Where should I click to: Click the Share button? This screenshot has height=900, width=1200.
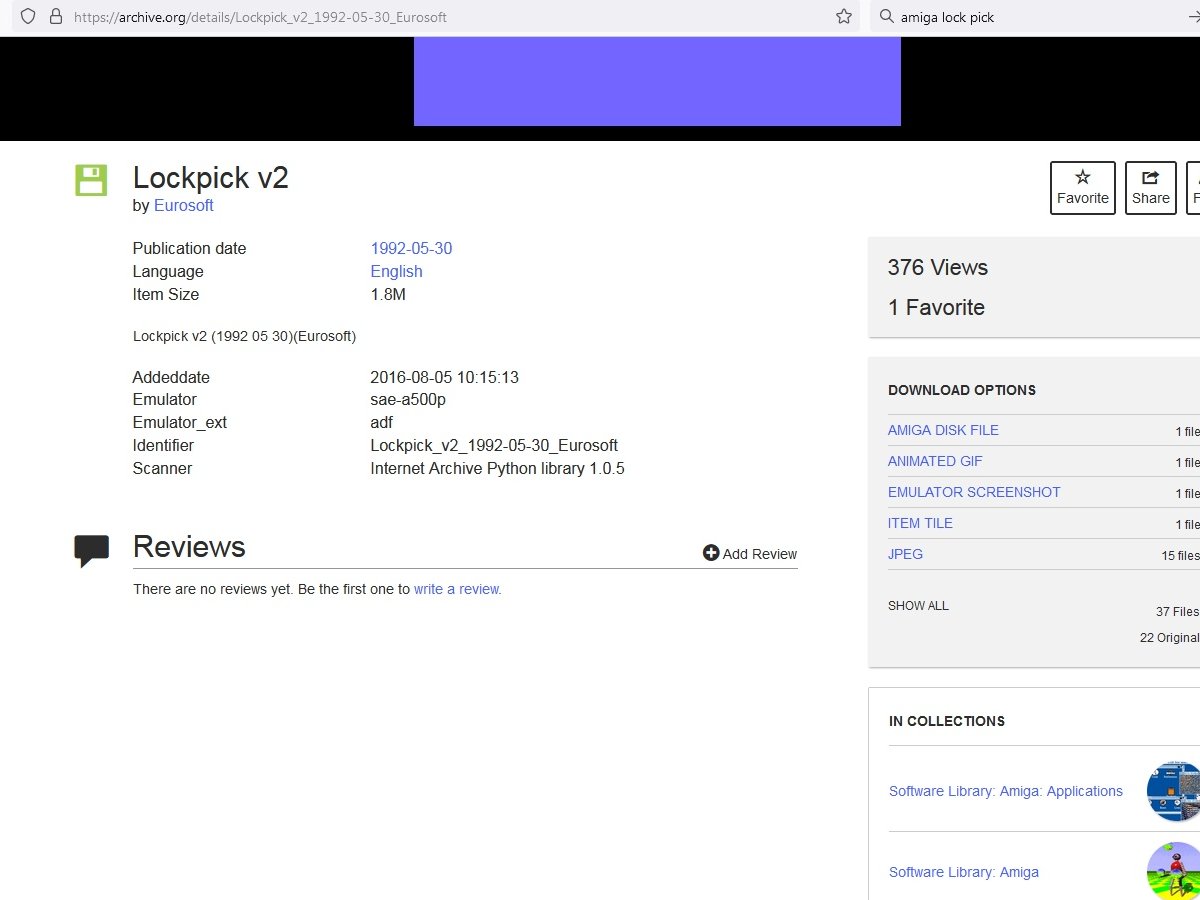tap(1150, 187)
